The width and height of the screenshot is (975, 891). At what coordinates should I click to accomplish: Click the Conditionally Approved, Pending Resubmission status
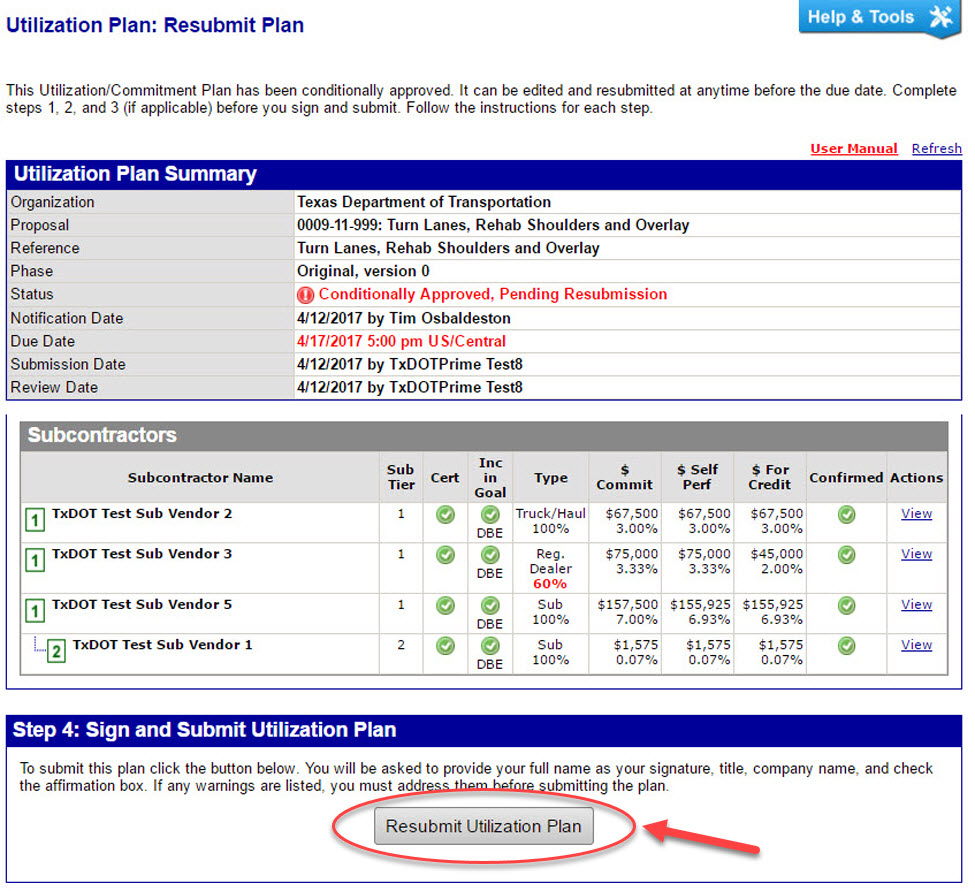coord(492,294)
